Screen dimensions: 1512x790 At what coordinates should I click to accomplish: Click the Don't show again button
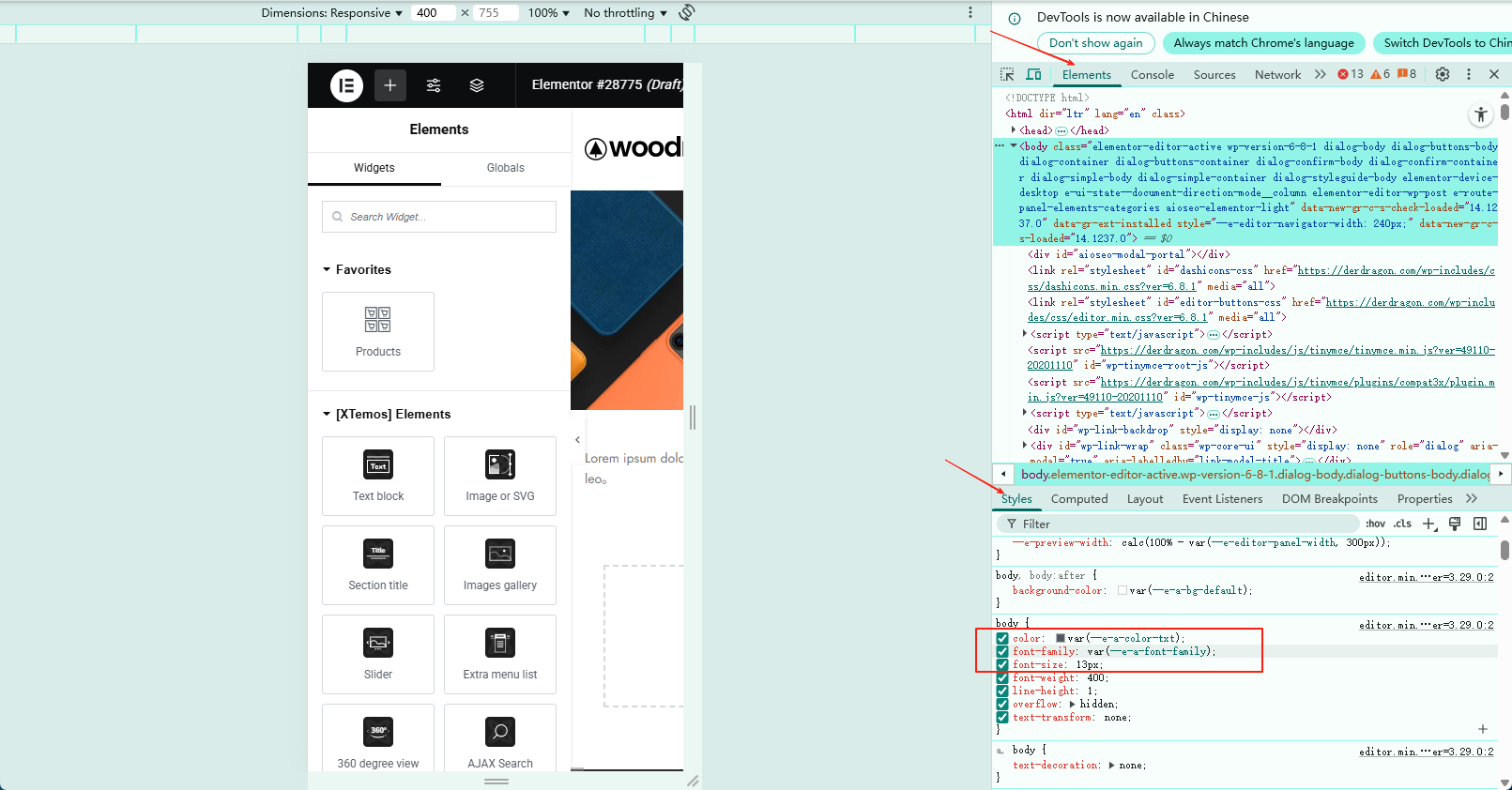click(x=1095, y=43)
